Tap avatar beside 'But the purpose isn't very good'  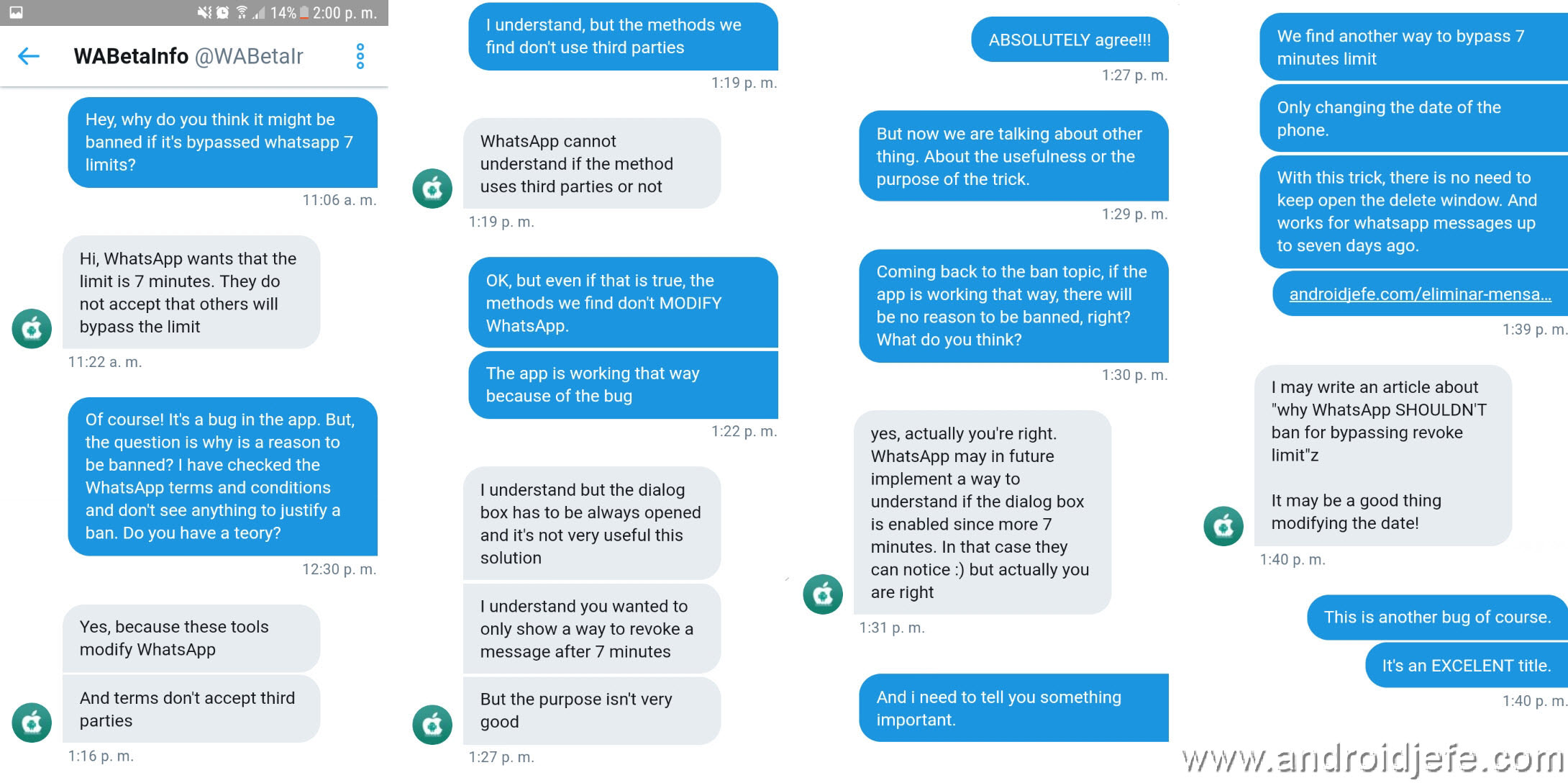pyautogui.click(x=432, y=725)
